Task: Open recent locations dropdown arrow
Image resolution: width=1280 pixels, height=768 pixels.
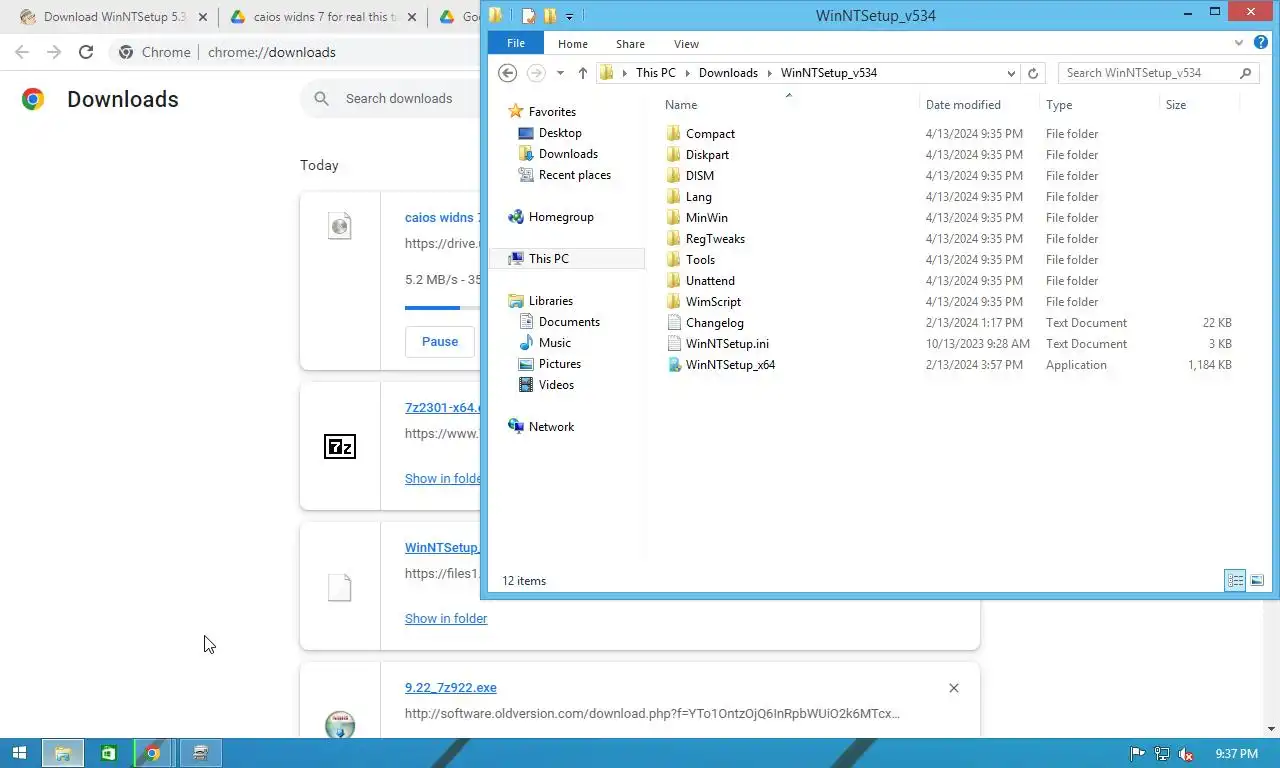Action: click(560, 73)
